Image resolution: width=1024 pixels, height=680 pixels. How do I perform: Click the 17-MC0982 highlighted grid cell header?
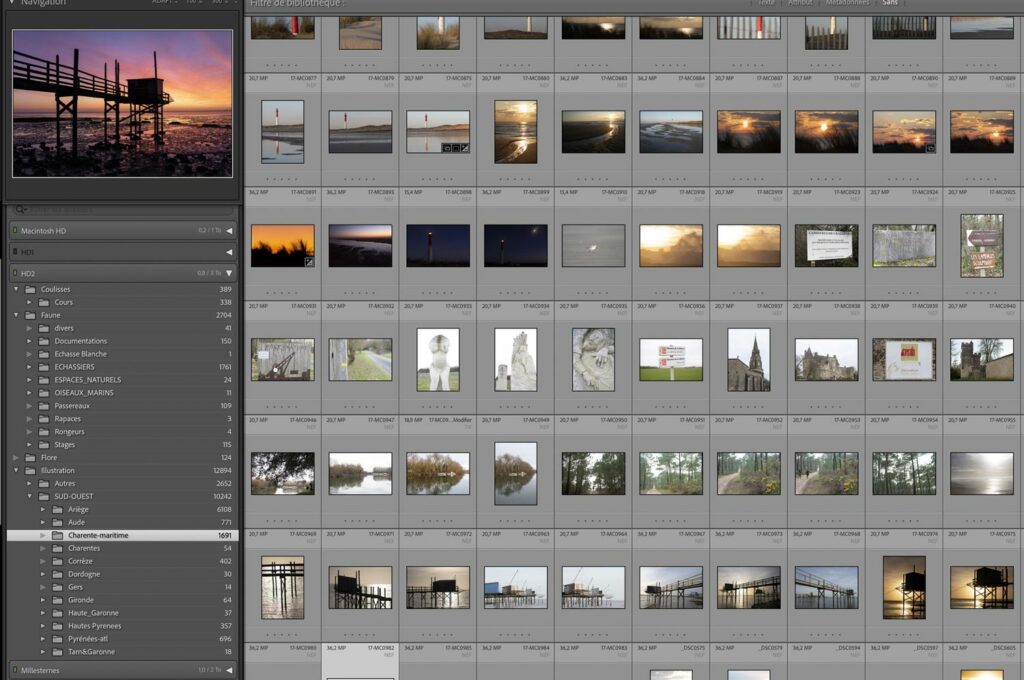tap(360, 651)
